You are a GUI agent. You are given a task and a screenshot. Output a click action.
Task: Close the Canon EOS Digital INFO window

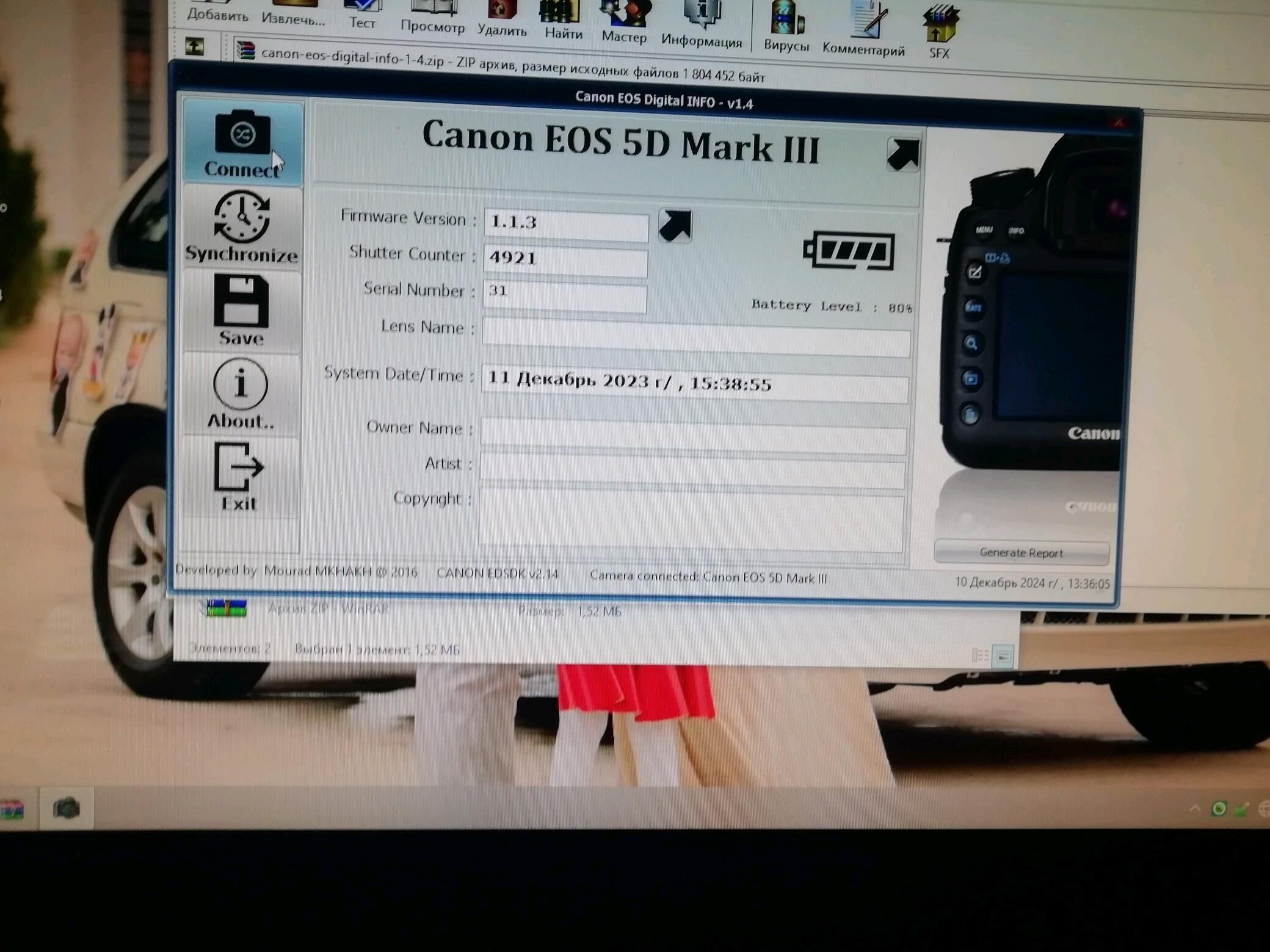click(x=1119, y=122)
